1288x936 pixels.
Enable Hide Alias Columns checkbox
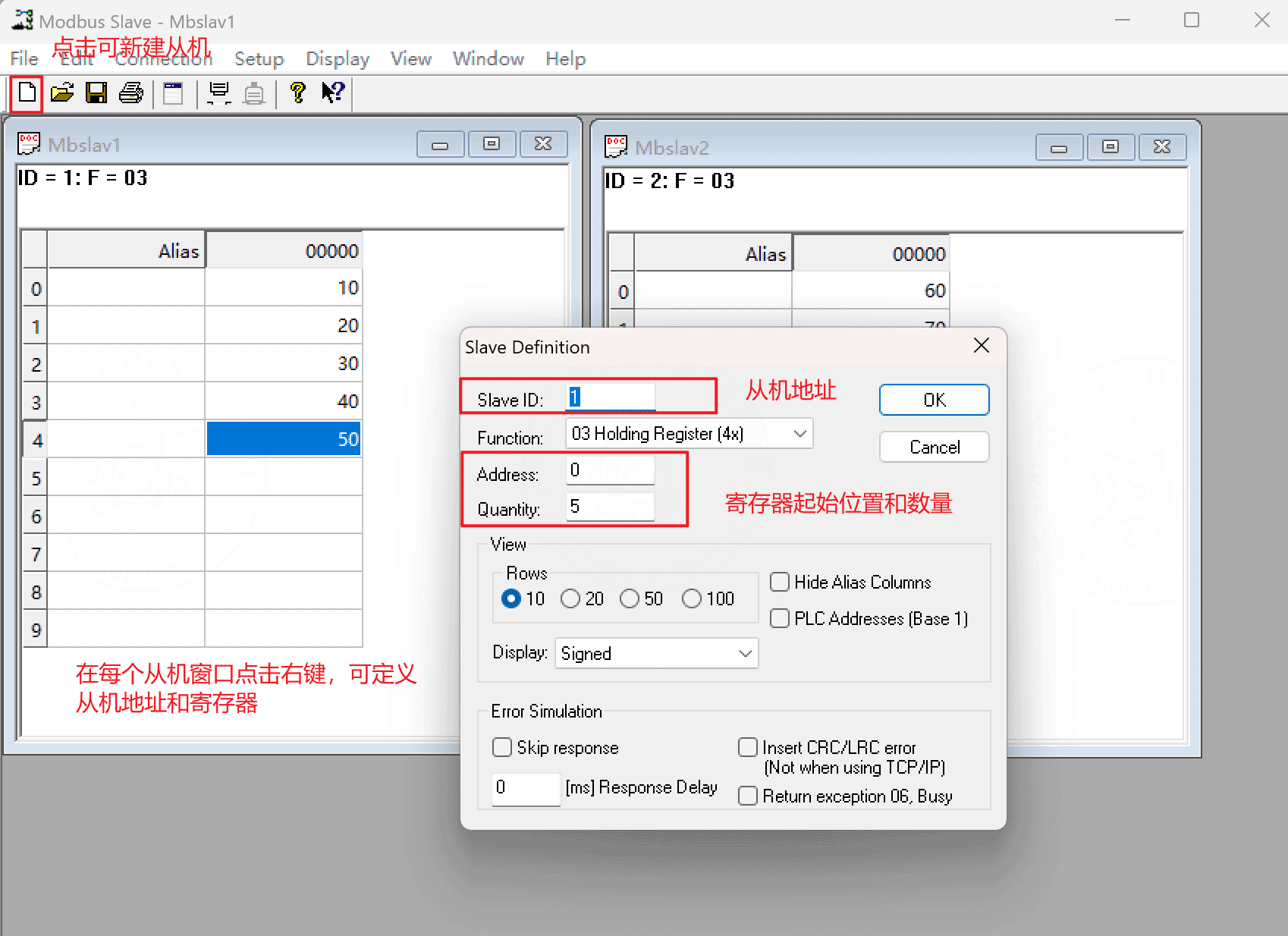(x=780, y=582)
